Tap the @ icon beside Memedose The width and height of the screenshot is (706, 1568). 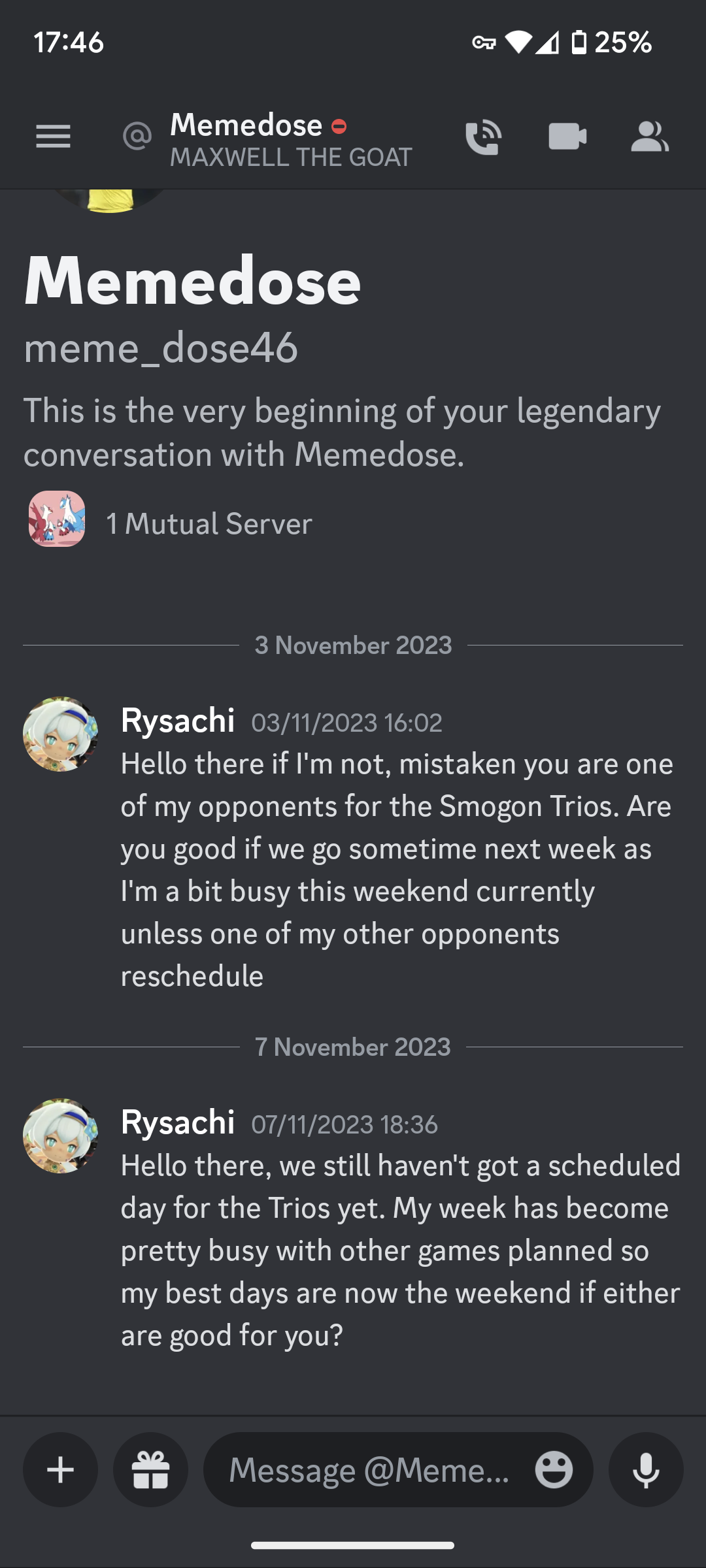pyautogui.click(x=137, y=137)
